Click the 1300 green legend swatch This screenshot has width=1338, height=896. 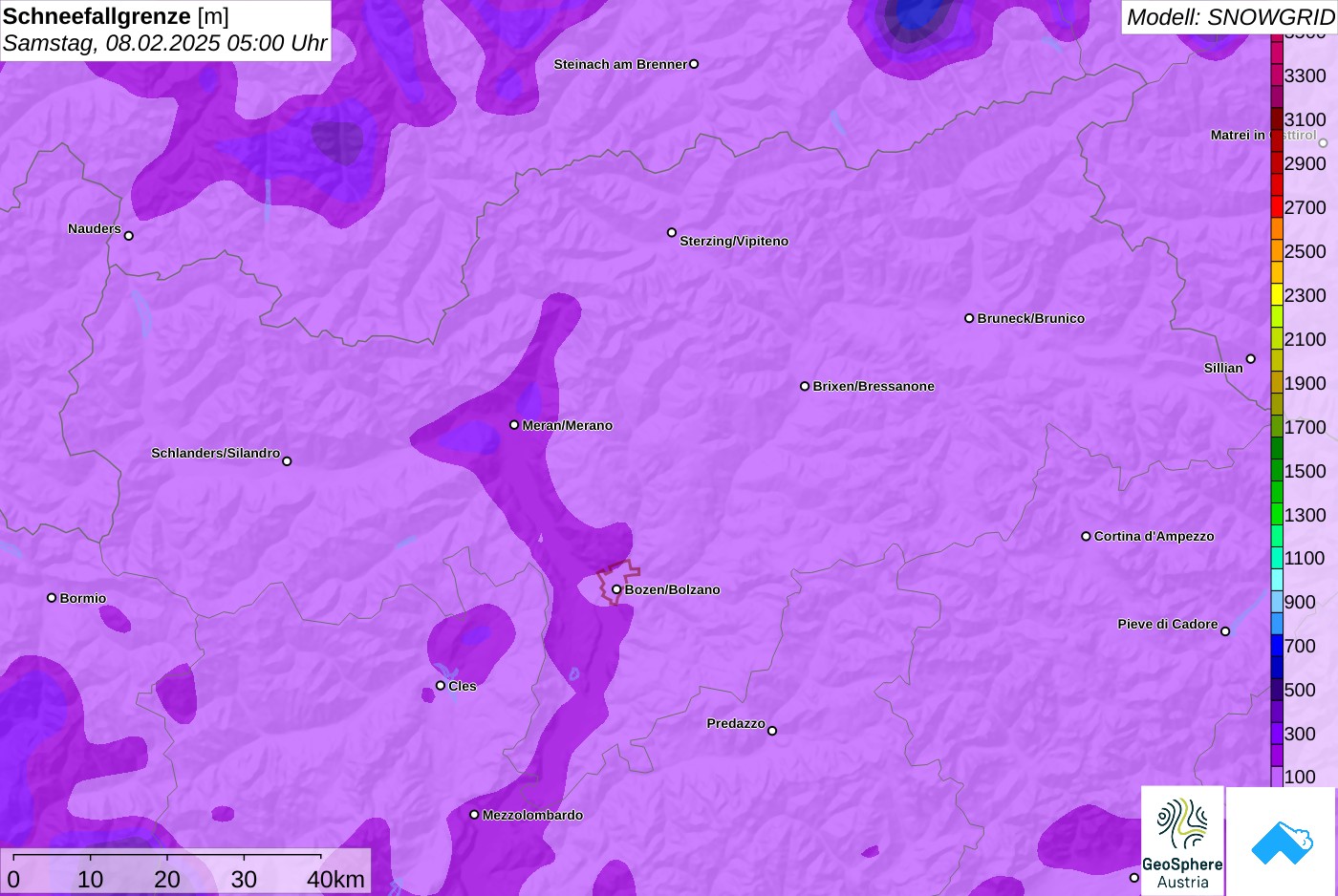point(1277,514)
